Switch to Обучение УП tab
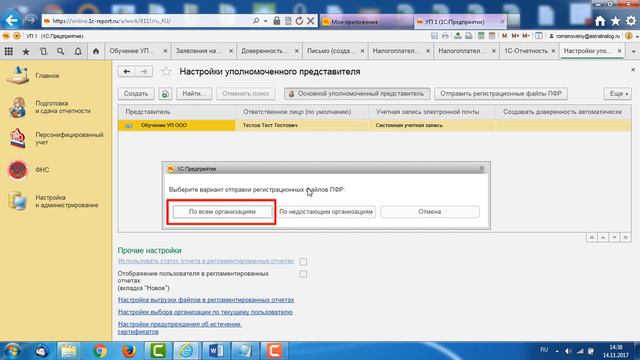The width and height of the screenshot is (640, 360). tap(131, 51)
